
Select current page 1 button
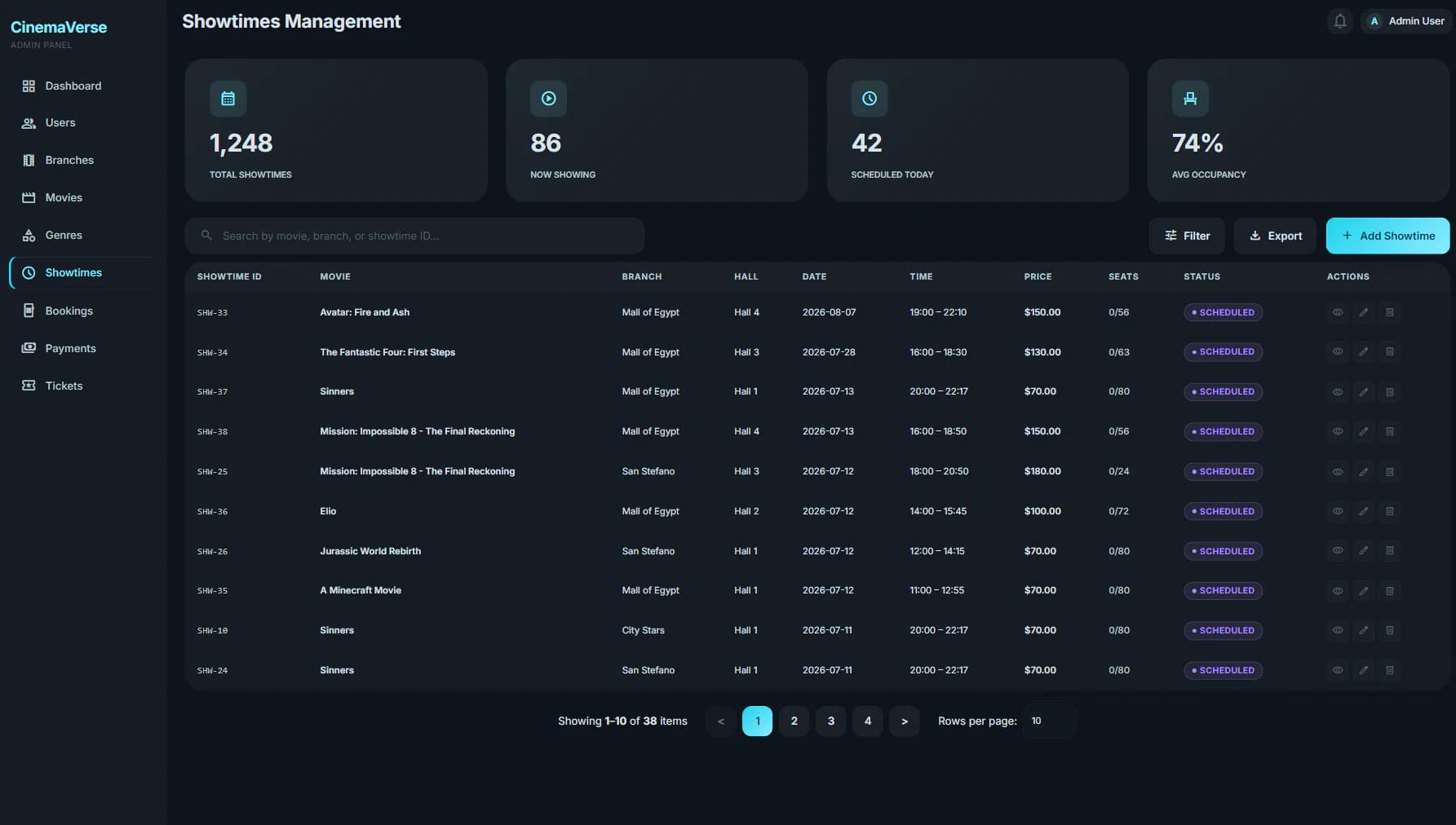[x=757, y=721]
